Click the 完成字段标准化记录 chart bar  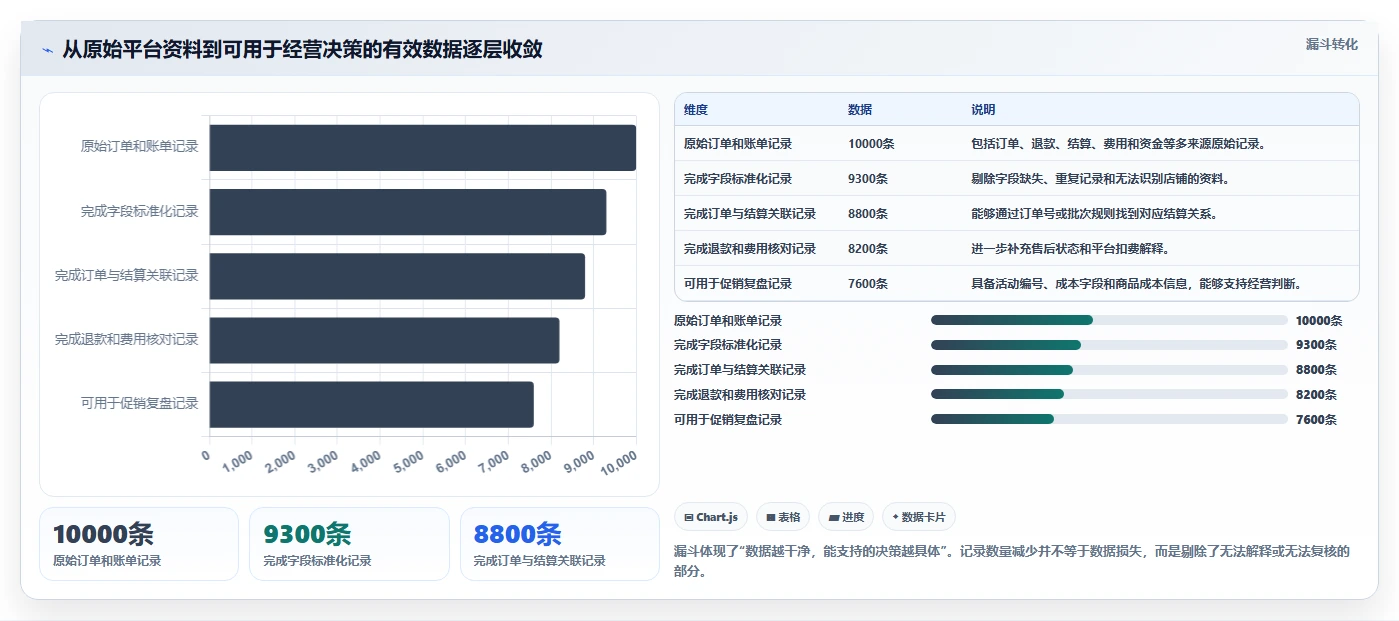pyautogui.click(x=408, y=212)
